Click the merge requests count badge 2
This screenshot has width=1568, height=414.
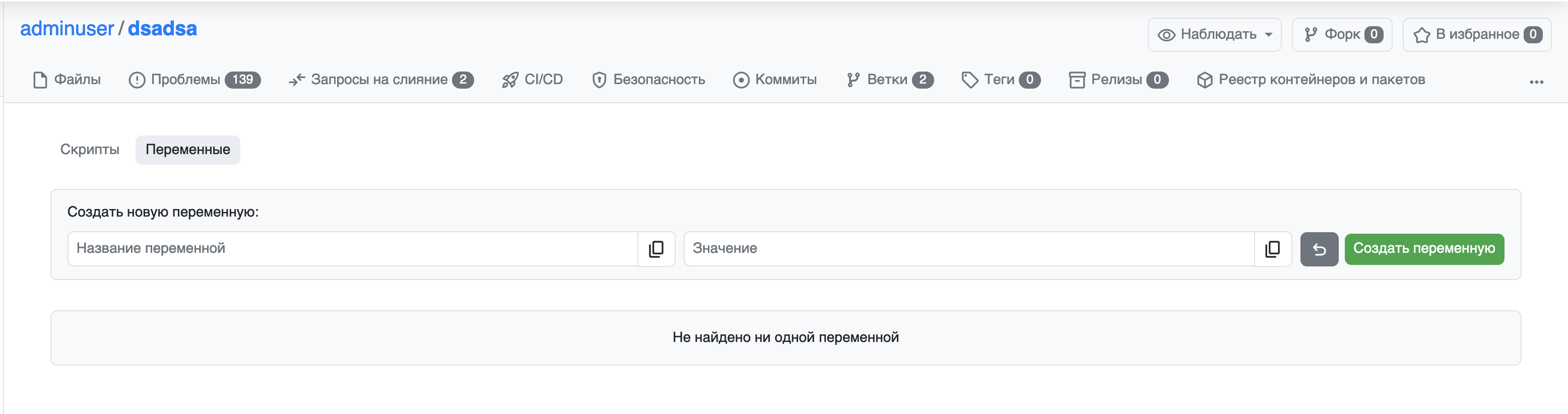(x=463, y=80)
